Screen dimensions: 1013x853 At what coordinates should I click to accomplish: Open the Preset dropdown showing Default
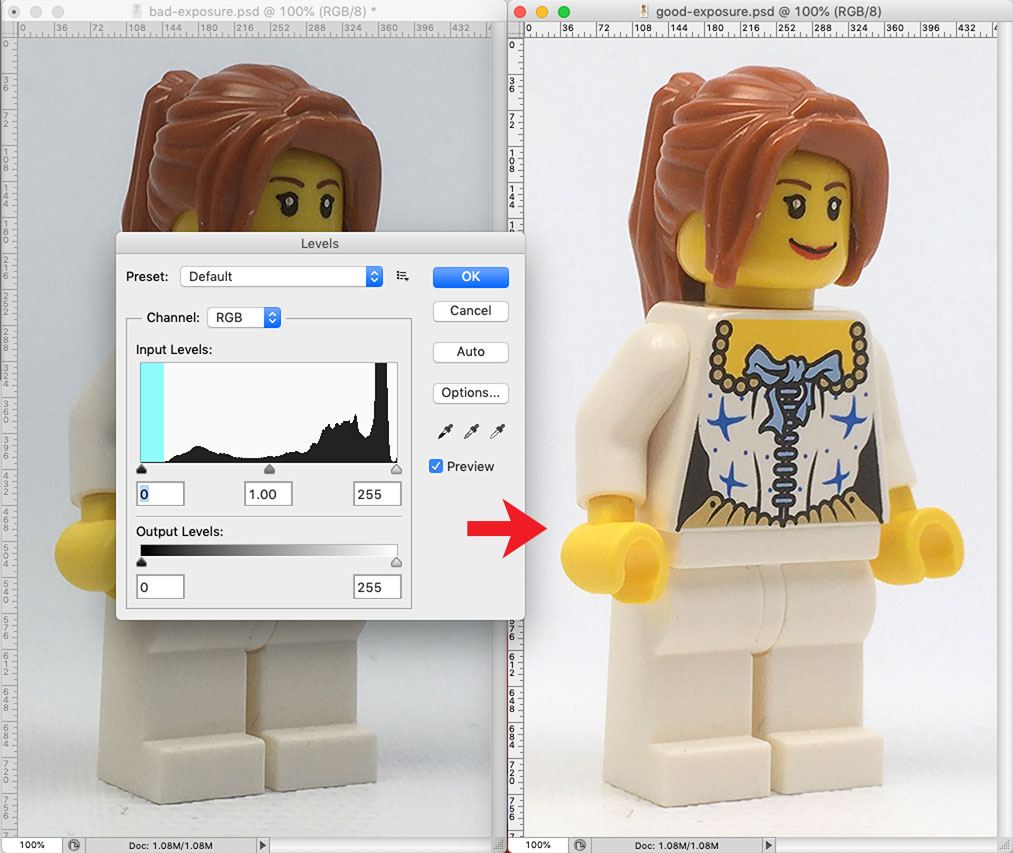pos(280,276)
